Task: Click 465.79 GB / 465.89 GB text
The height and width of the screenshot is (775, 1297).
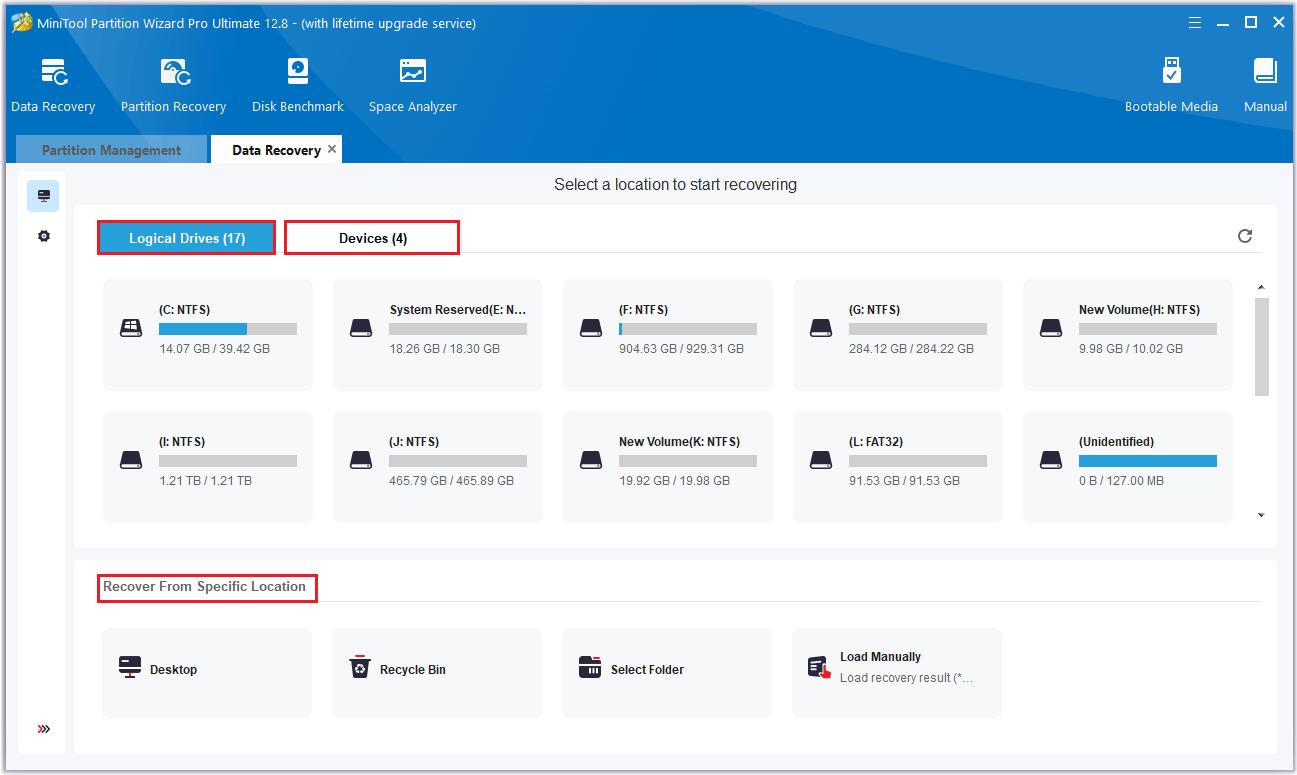Action: pos(451,481)
